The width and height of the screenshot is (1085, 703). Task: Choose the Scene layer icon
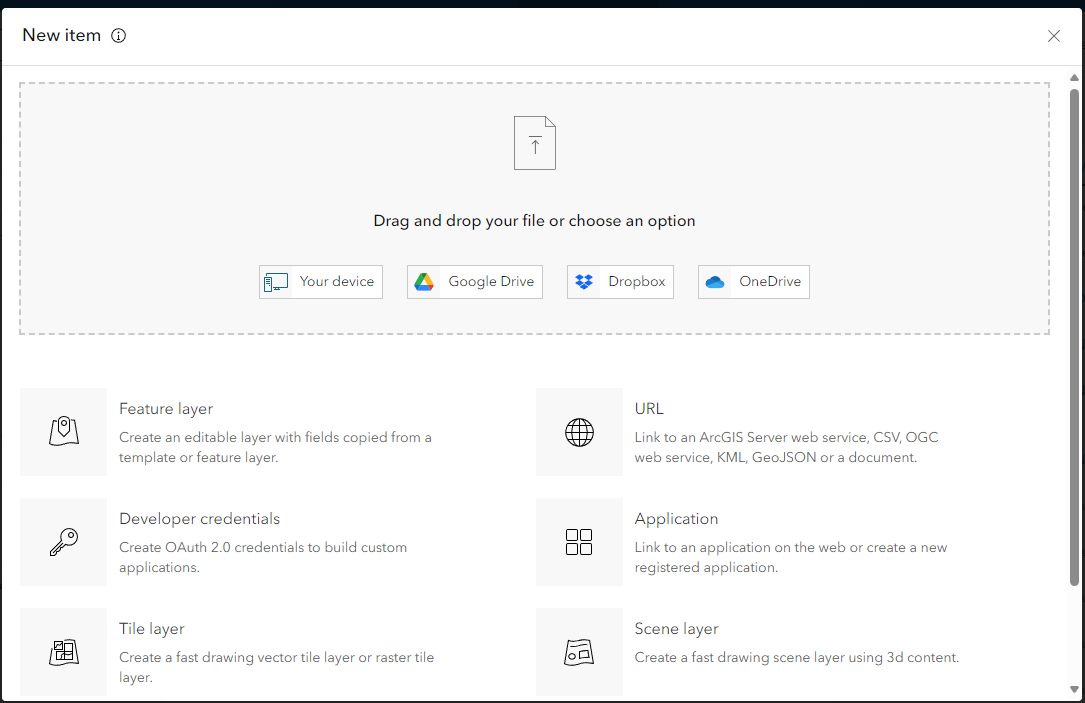(x=579, y=652)
